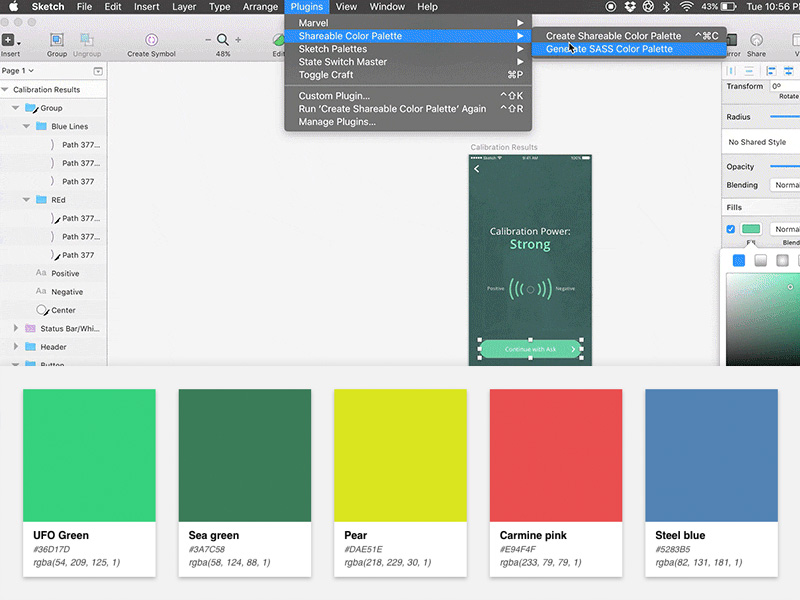
Task: Click the rgba(58, 124, 88, 1) text
Action: (x=230, y=563)
